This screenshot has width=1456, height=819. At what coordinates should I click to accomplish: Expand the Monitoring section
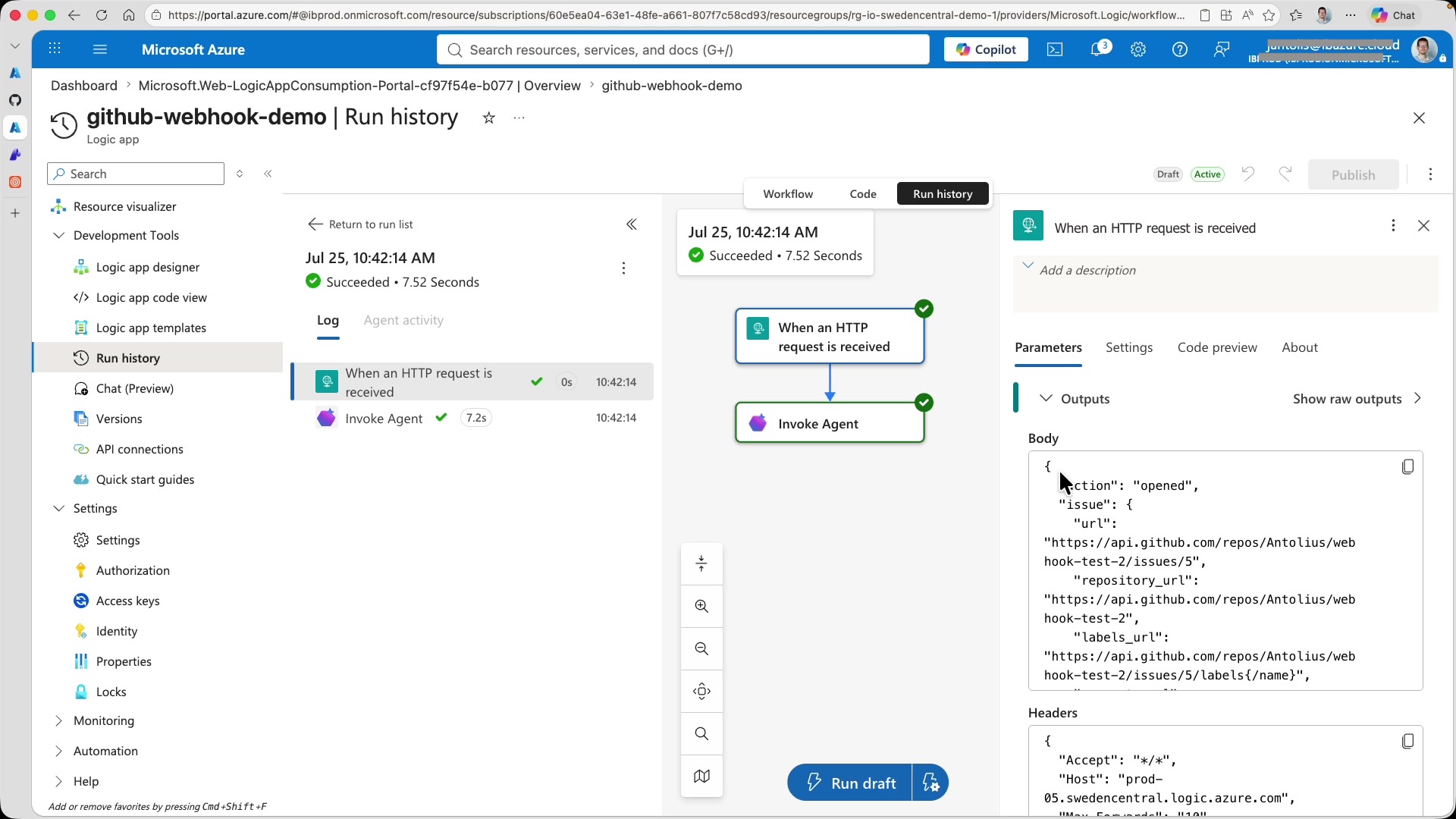tap(59, 721)
